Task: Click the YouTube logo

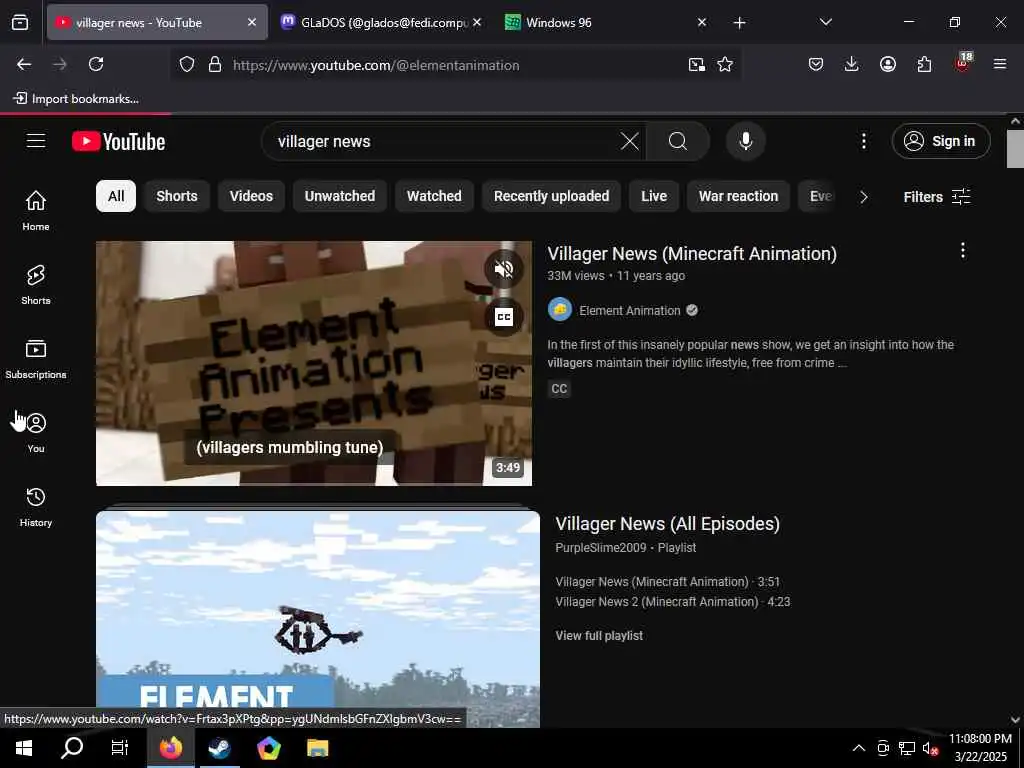Action: tap(118, 141)
